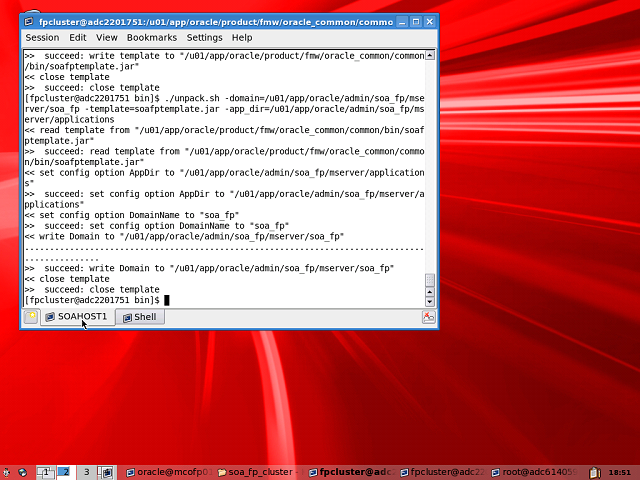
Task: Switch to the fourth virtual desktop in pager
Action: 107,472
